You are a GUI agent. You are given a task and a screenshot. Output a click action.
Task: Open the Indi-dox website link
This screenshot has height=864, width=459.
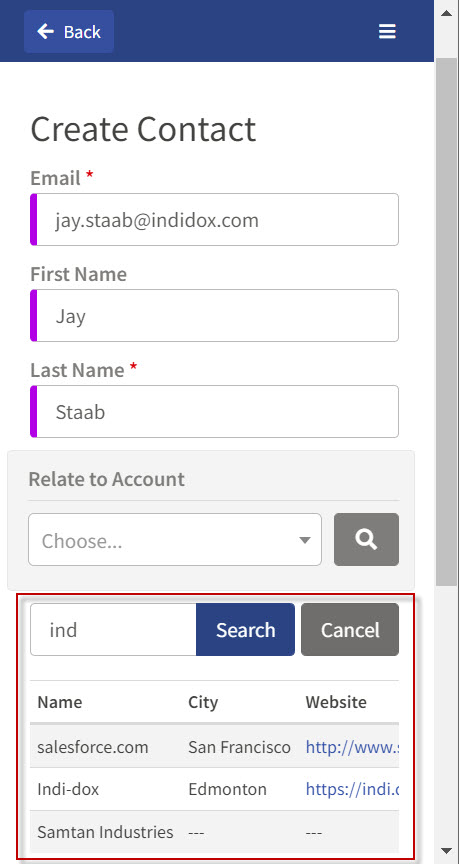point(352,789)
